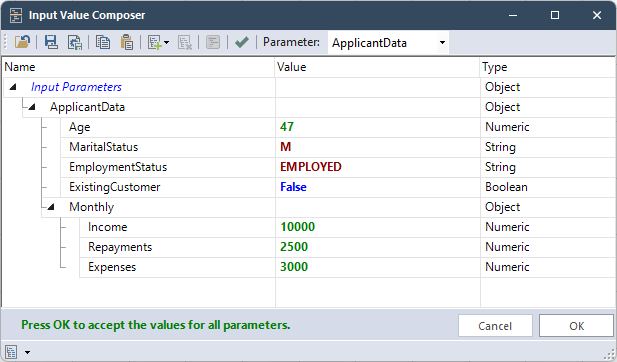Select the Expenses value 3000
Viewport: 617px width, 362px height.
(x=294, y=267)
